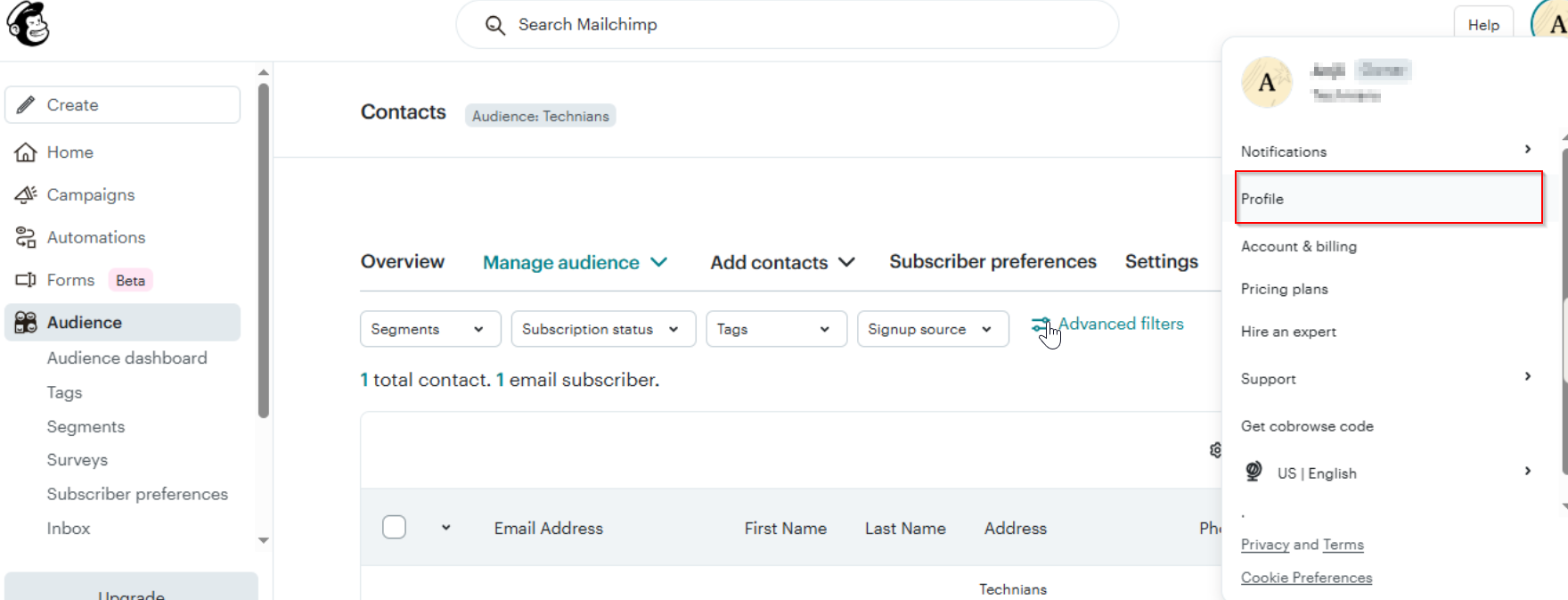Open Inbox in sidebar

coord(69,528)
